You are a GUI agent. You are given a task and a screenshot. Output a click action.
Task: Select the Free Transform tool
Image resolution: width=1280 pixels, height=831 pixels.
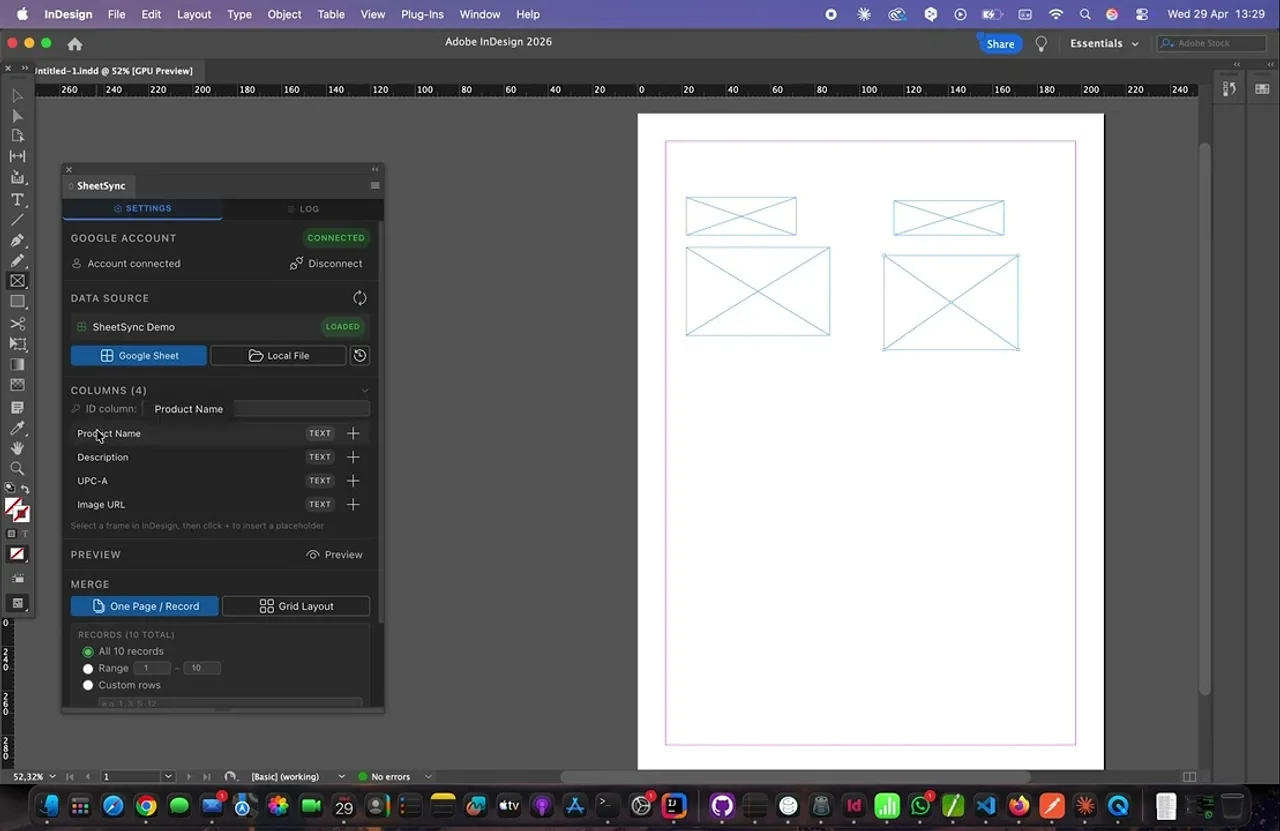[17, 344]
